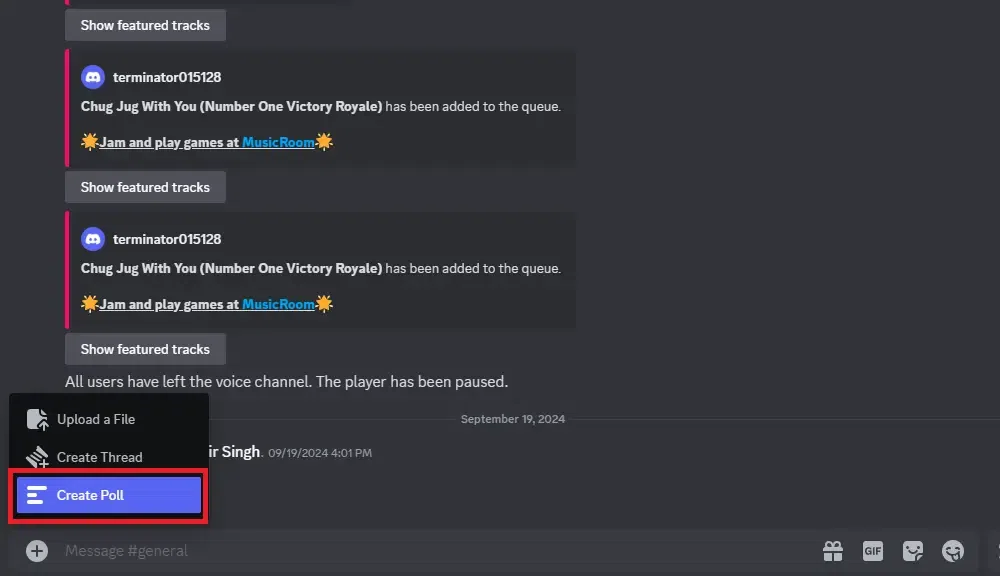Open the gift Nitro icon
1000x576 pixels.
[x=833, y=551]
